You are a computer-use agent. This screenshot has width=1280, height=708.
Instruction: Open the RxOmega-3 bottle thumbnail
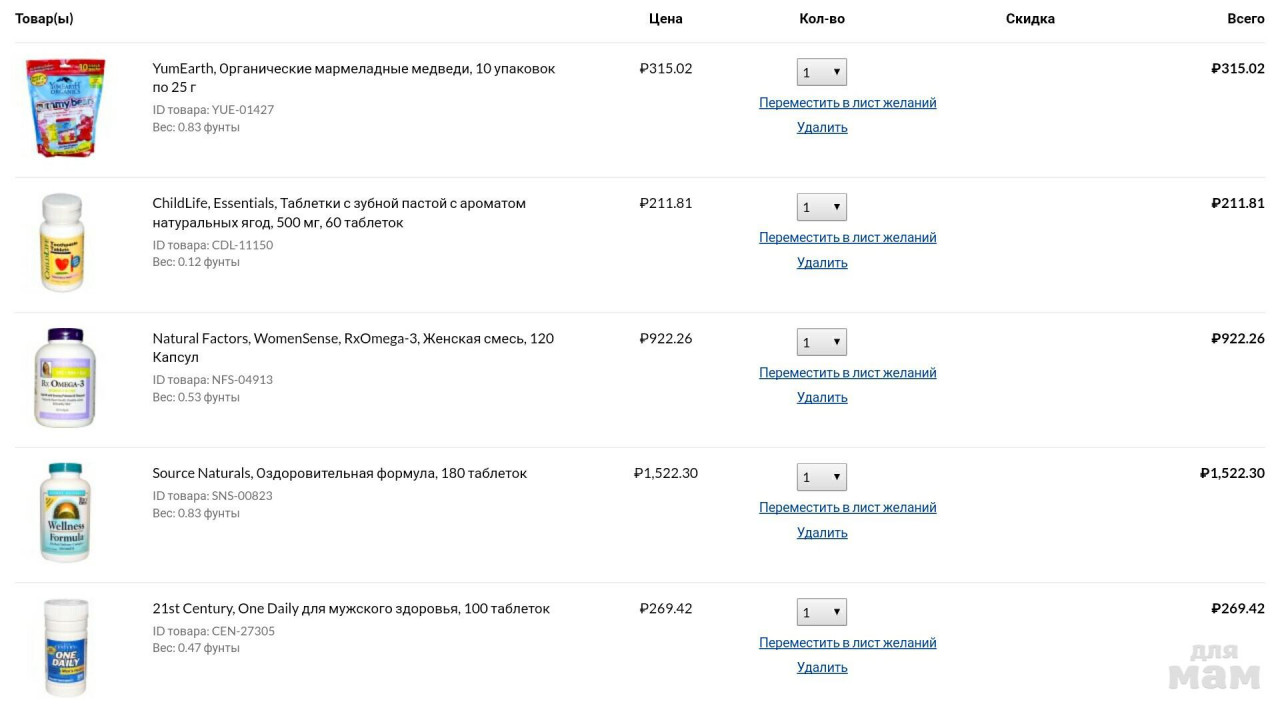(x=65, y=378)
